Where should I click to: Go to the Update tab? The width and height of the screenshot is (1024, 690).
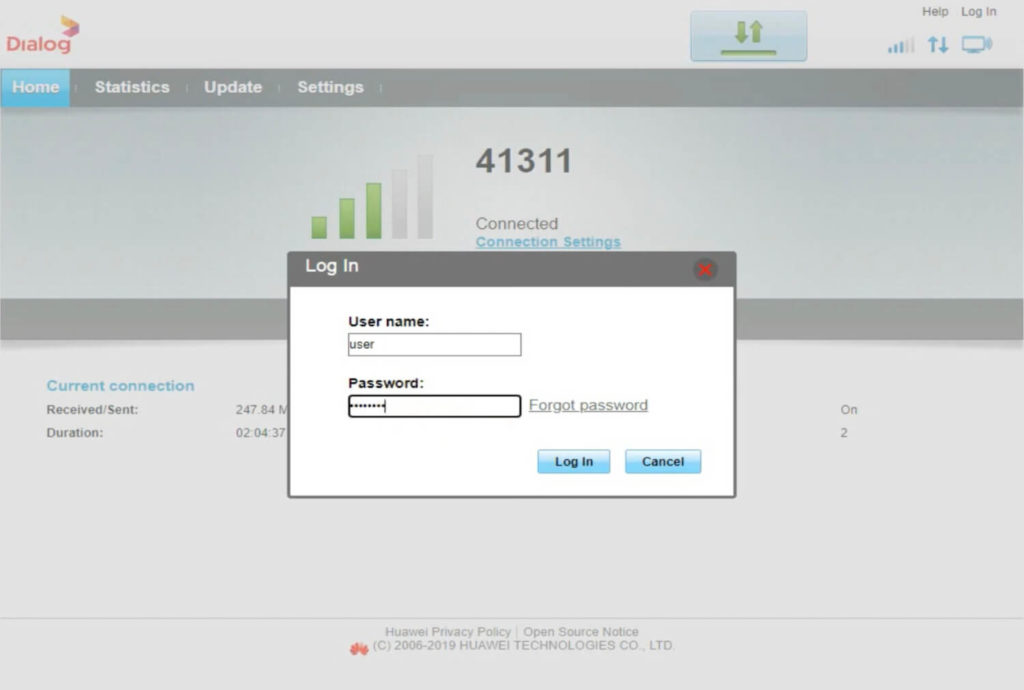[x=232, y=87]
